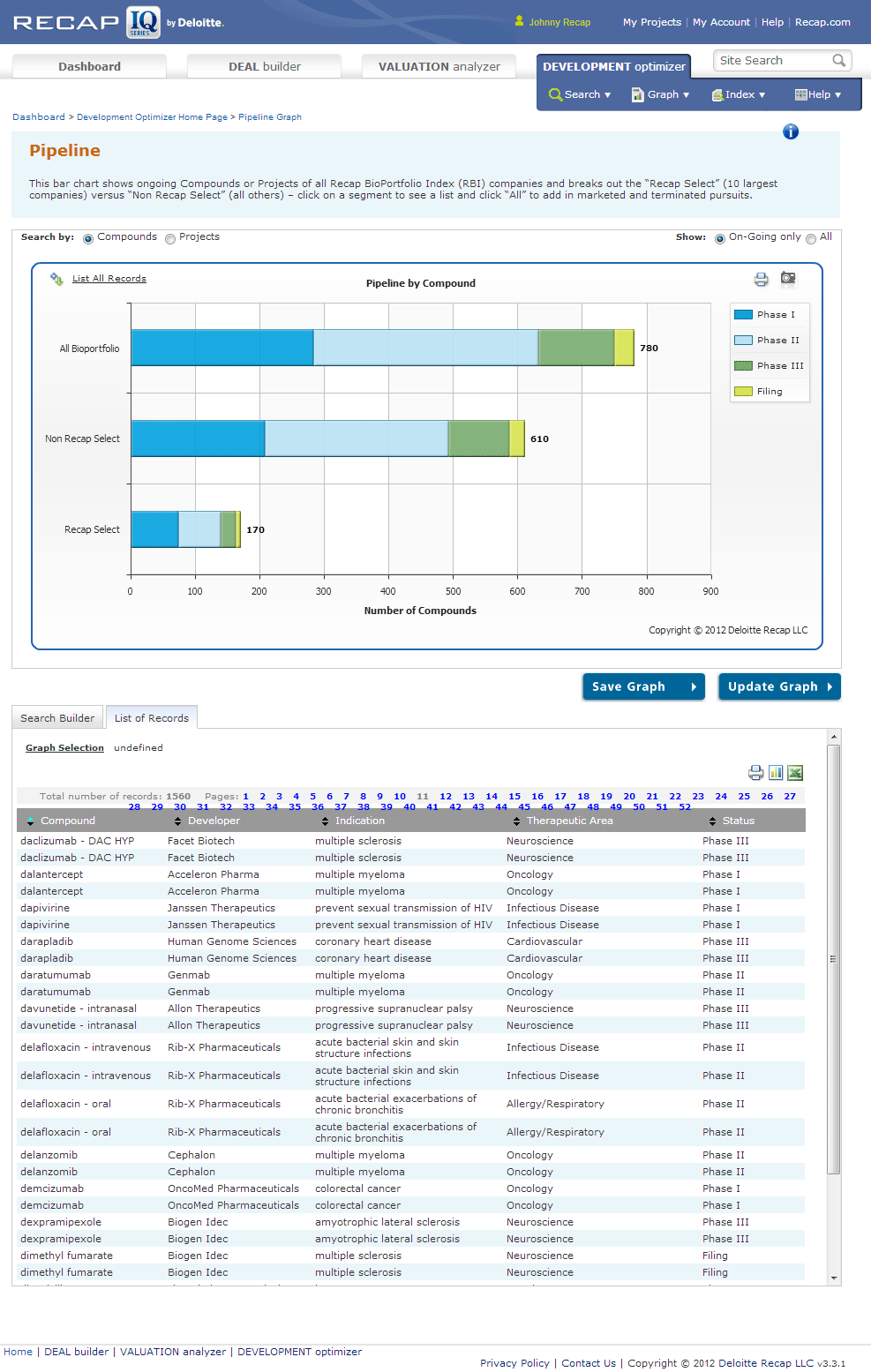Select the Projects radio button

[170, 238]
